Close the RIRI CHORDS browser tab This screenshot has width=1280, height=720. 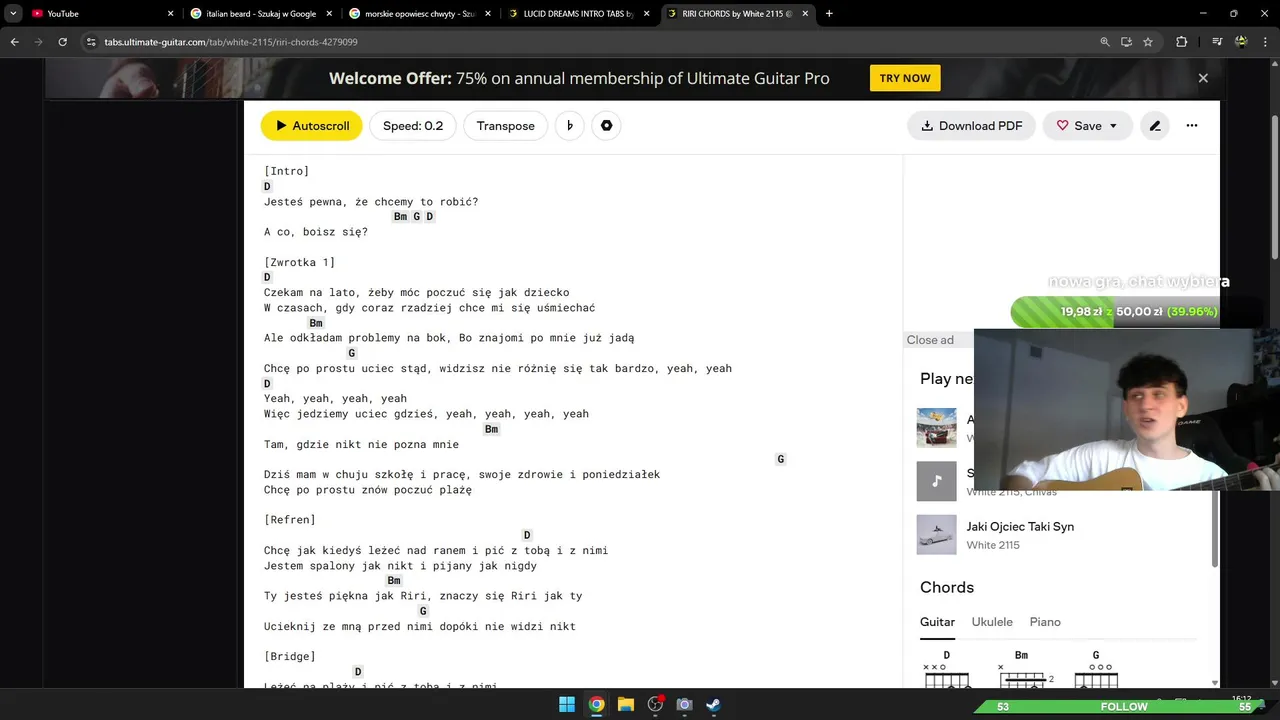coord(805,14)
